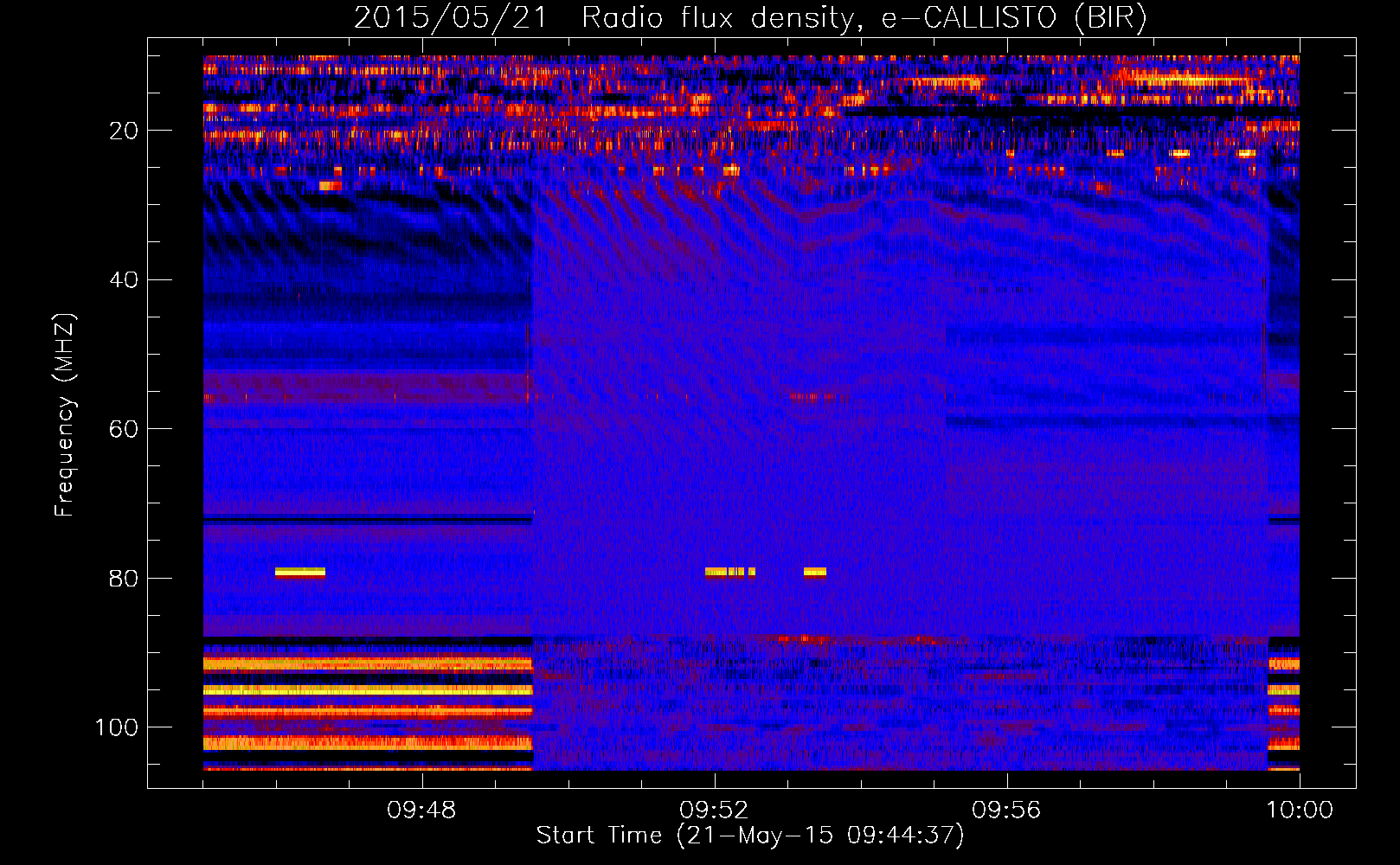Viewport: 1400px width, 865px height.
Task: Click the yellow 80 MHz burst after 09:53
Action: (815, 572)
